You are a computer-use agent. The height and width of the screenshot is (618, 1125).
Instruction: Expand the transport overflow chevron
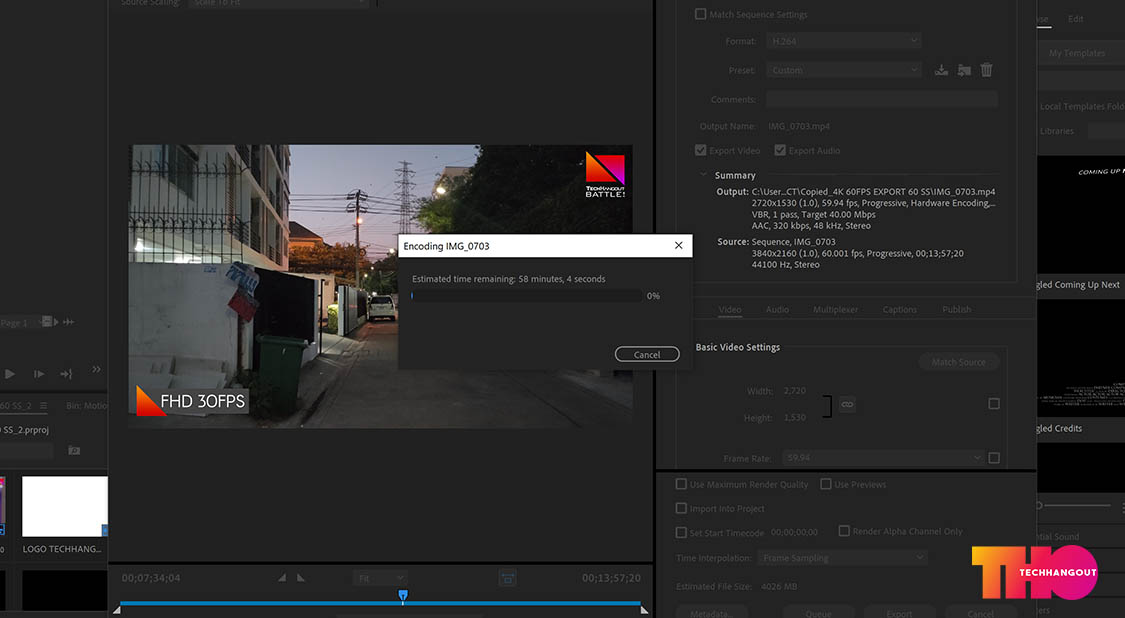(x=96, y=370)
